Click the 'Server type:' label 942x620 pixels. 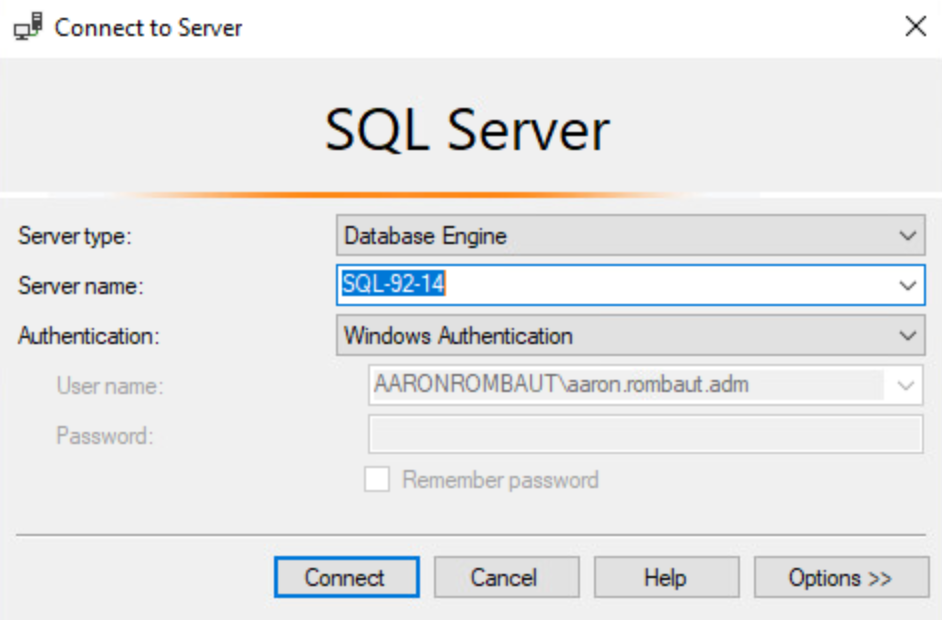tap(75, 237)
